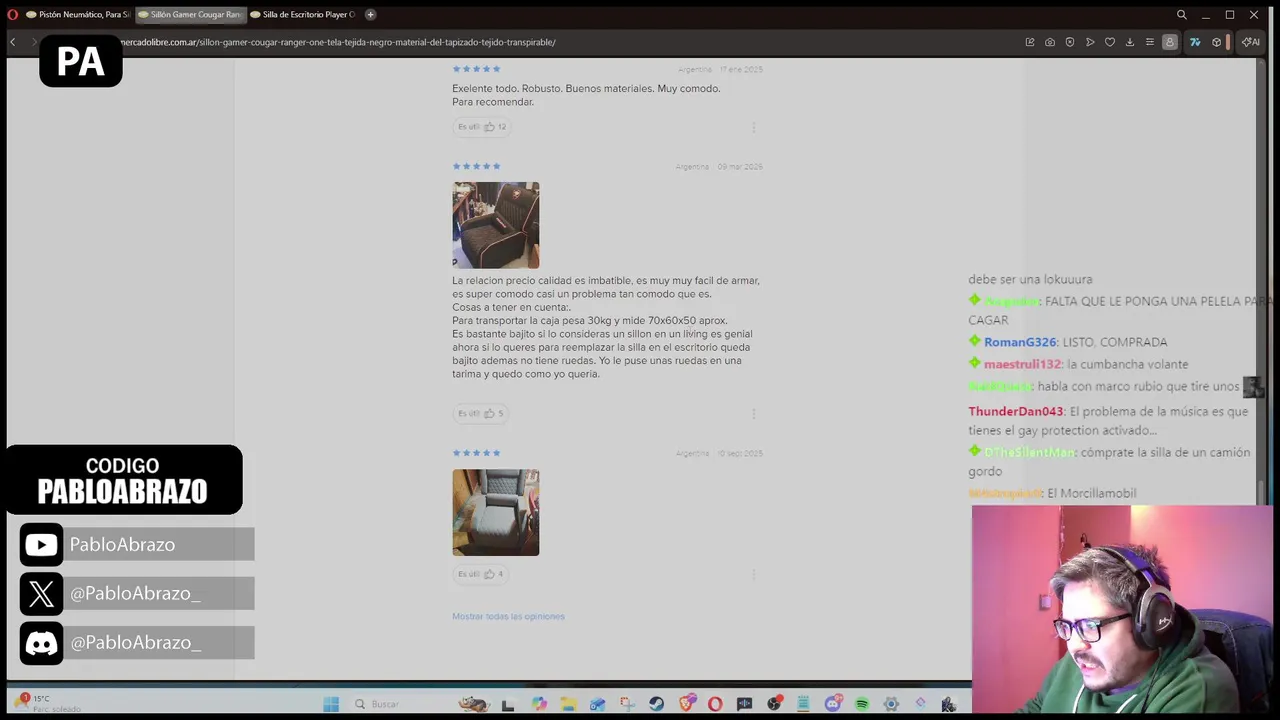Open a new browser tab with plus
1280x720 pixels.
click(370, 14)
